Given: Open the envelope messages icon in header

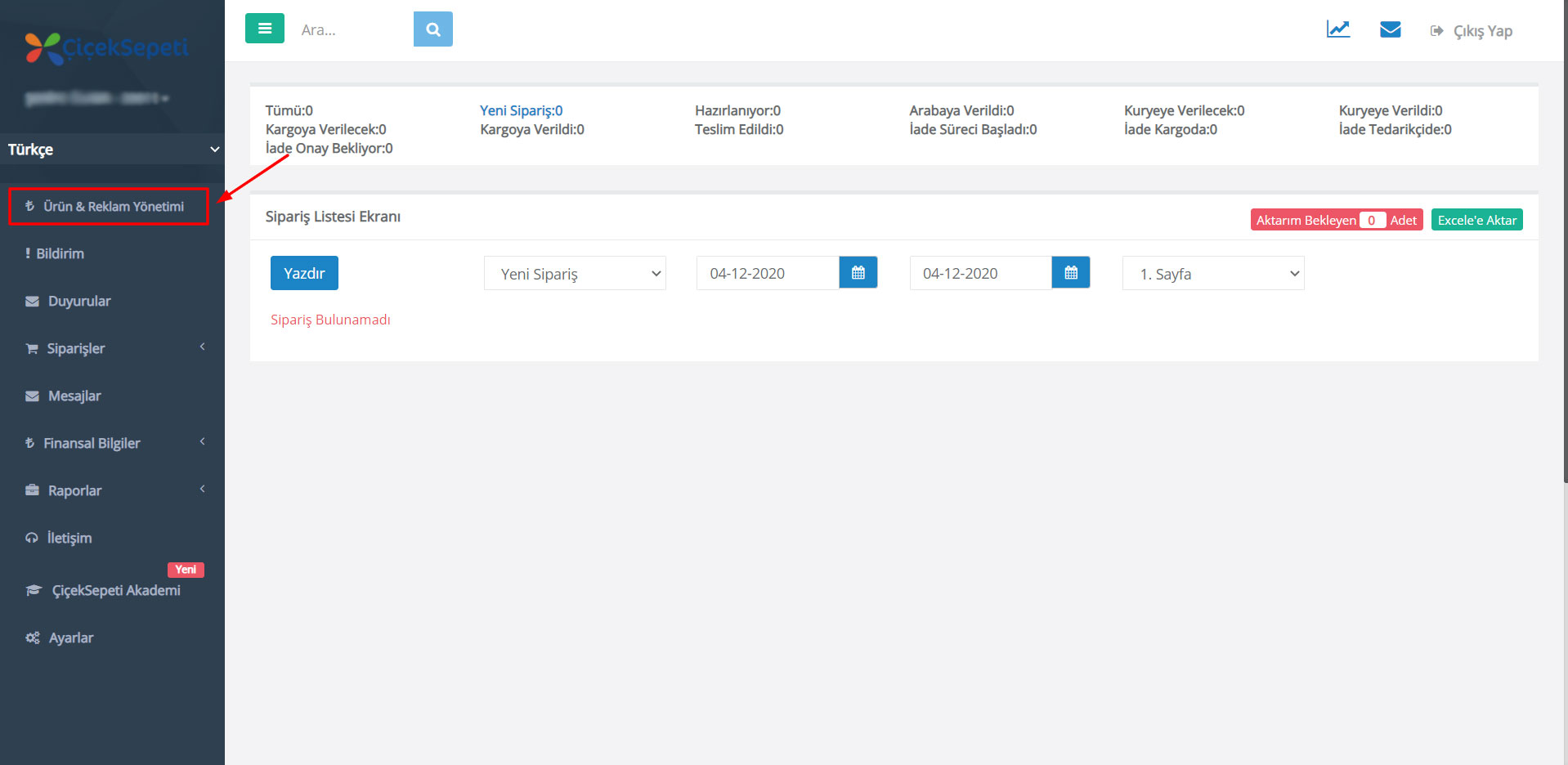Looking at the screenshot, I should [x=1391, y=29].
